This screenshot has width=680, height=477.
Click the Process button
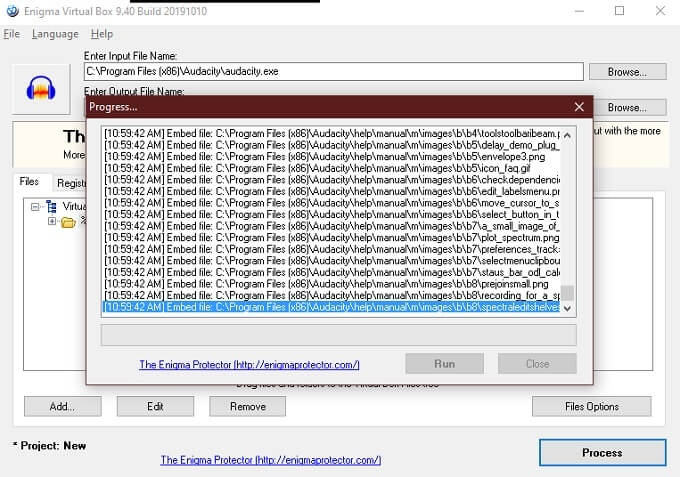(x=602, y=452)
